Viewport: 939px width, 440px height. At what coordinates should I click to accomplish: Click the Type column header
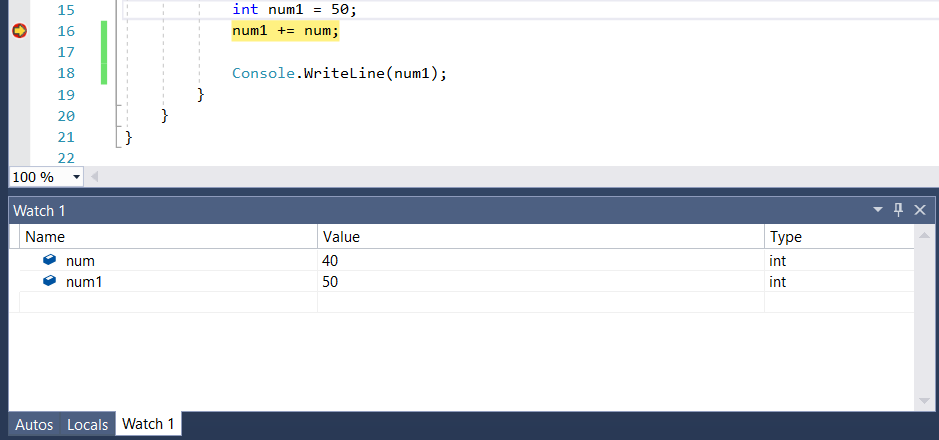click(x=840, y=237)
